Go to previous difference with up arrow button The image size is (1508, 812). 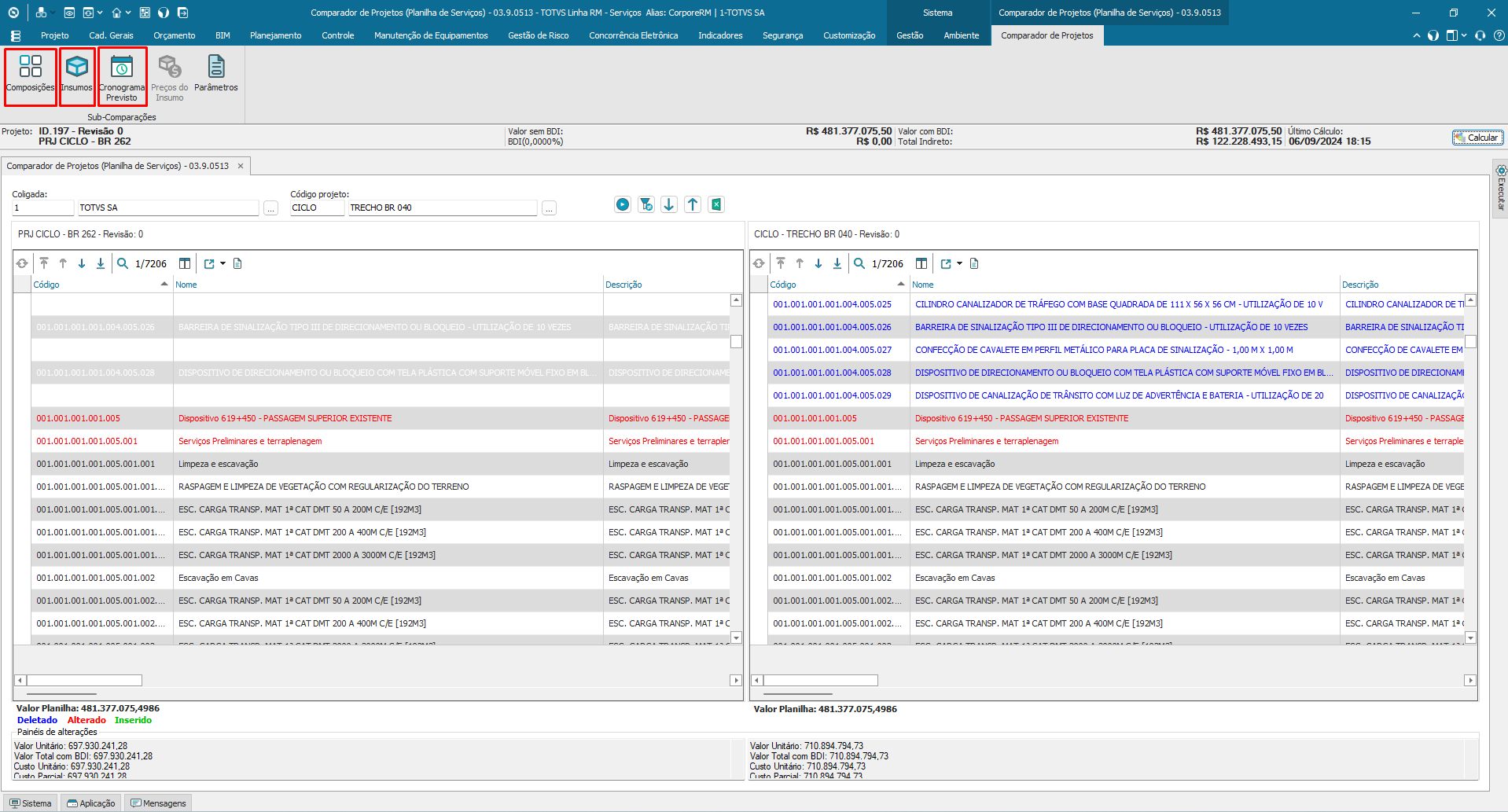click(693, 204)
